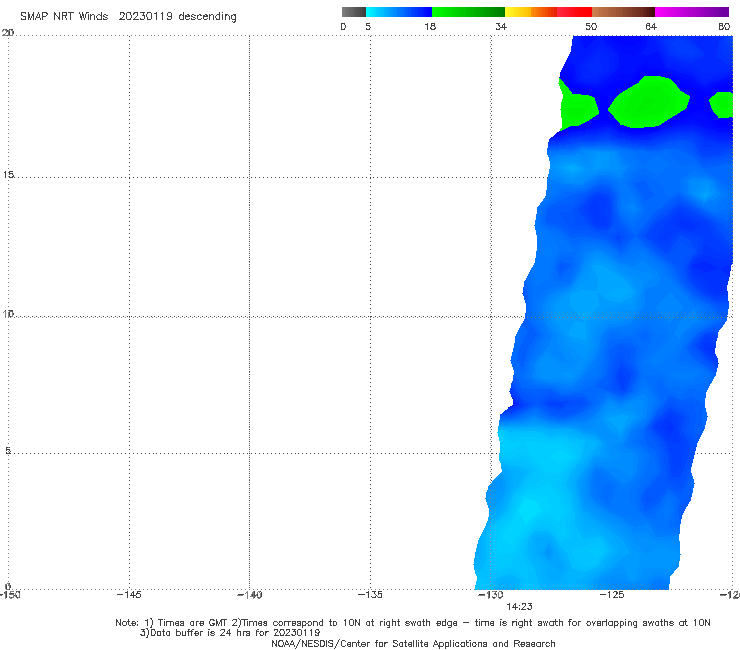Click the cyan-blue segment of the color scale
Screen dimensions: 740x650
click(x=399, y=12)
